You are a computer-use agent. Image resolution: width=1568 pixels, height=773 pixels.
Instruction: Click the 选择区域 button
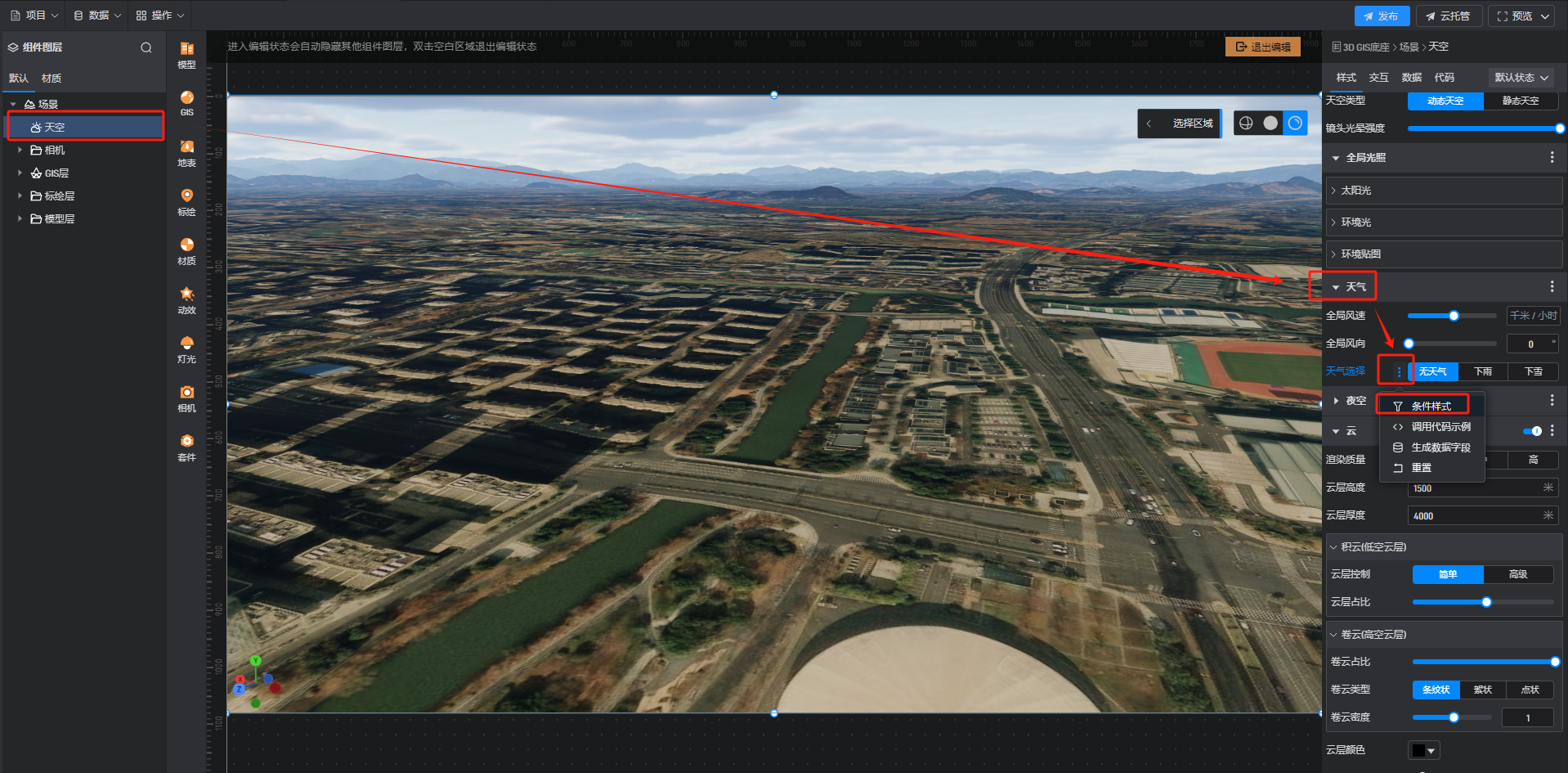[x=1193, y=124]
